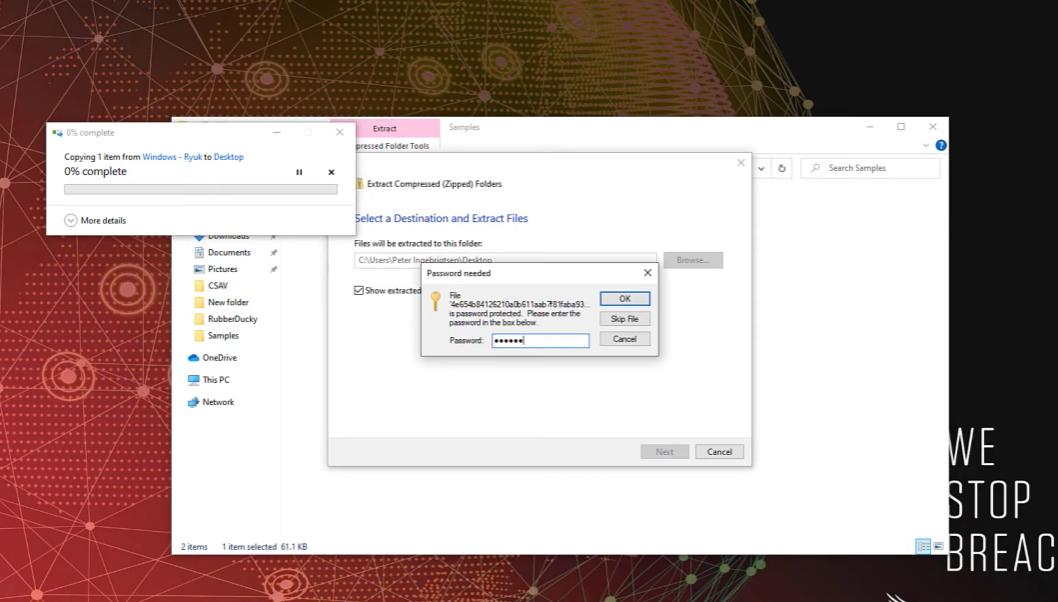Cancel the Extract wizard
This screenshot has width=1058, height=602.
719,452
